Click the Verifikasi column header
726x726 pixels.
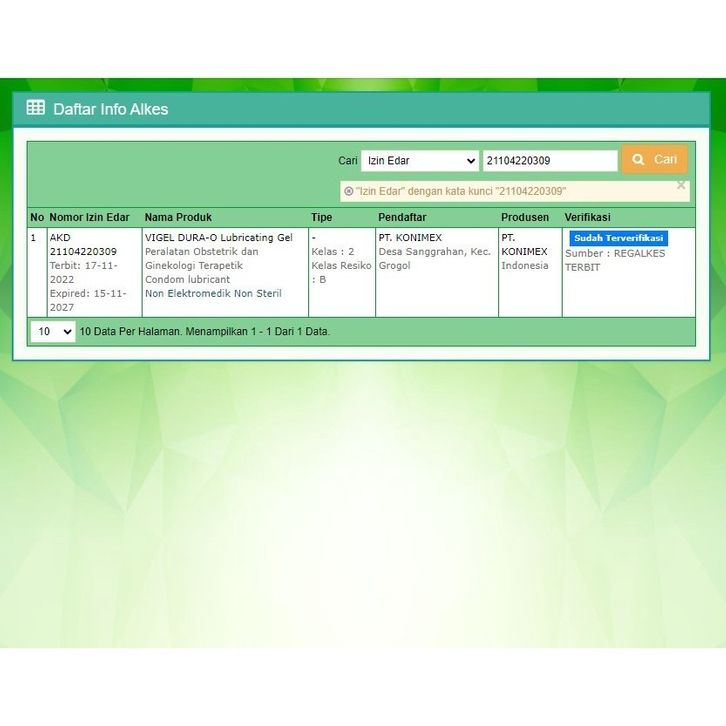click(x=587, y=217)
